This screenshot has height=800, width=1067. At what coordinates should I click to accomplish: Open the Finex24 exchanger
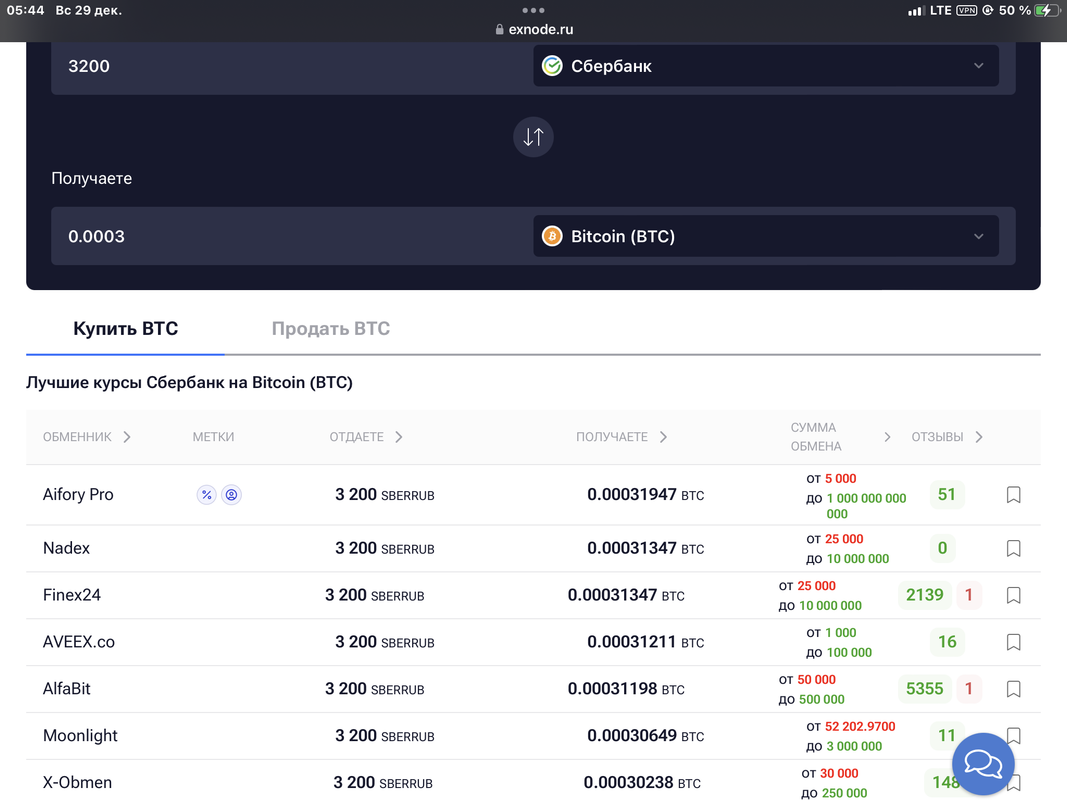tap(71, 595)
